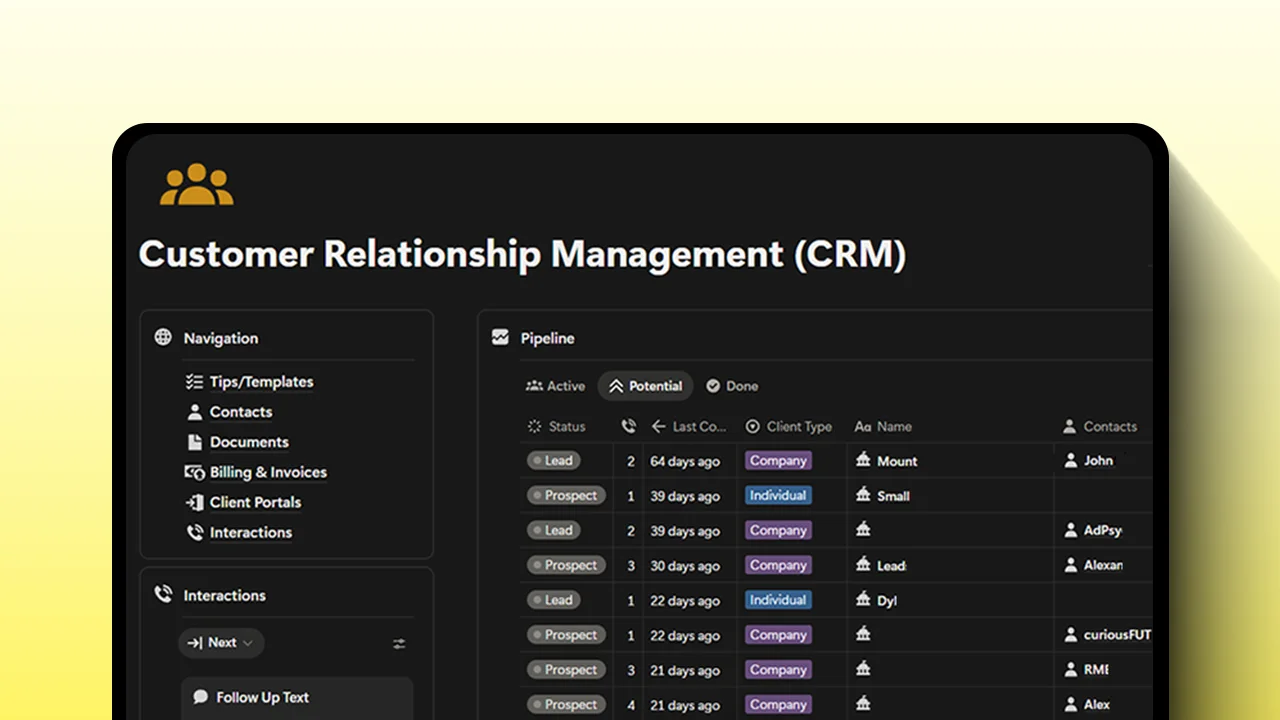
Task: Select the Potential pipeline tab
Action: coord(645,386)
